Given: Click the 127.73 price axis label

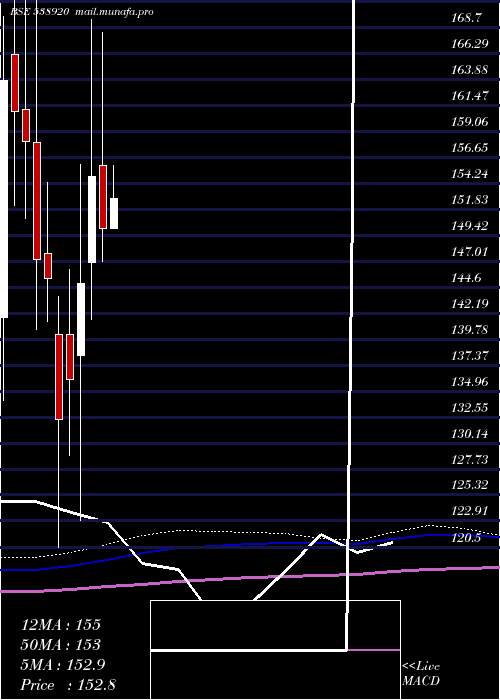Looking at the screenshot, I should click(x=470, y=459).
